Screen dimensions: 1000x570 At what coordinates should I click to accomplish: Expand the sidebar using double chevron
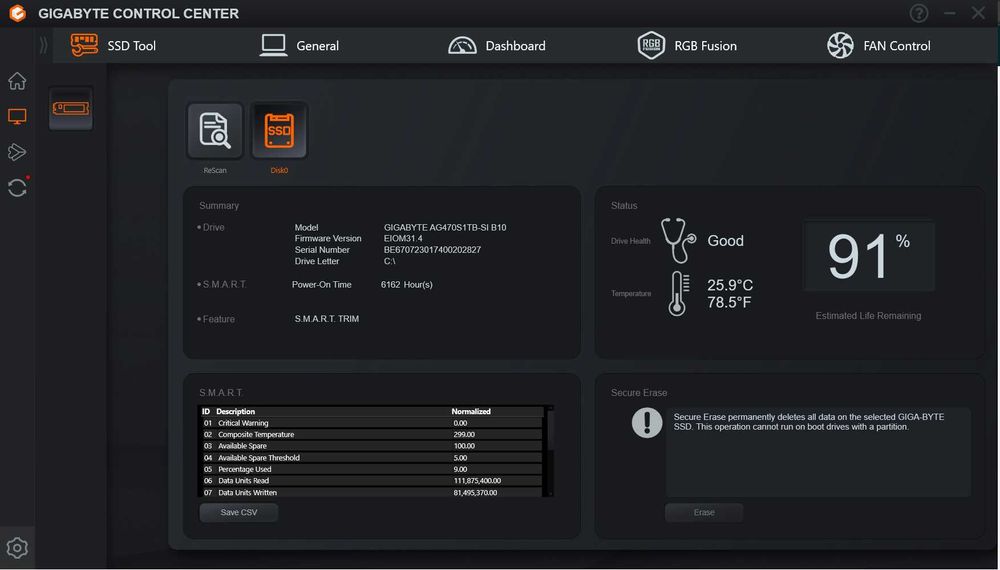[x=43, y=45]
